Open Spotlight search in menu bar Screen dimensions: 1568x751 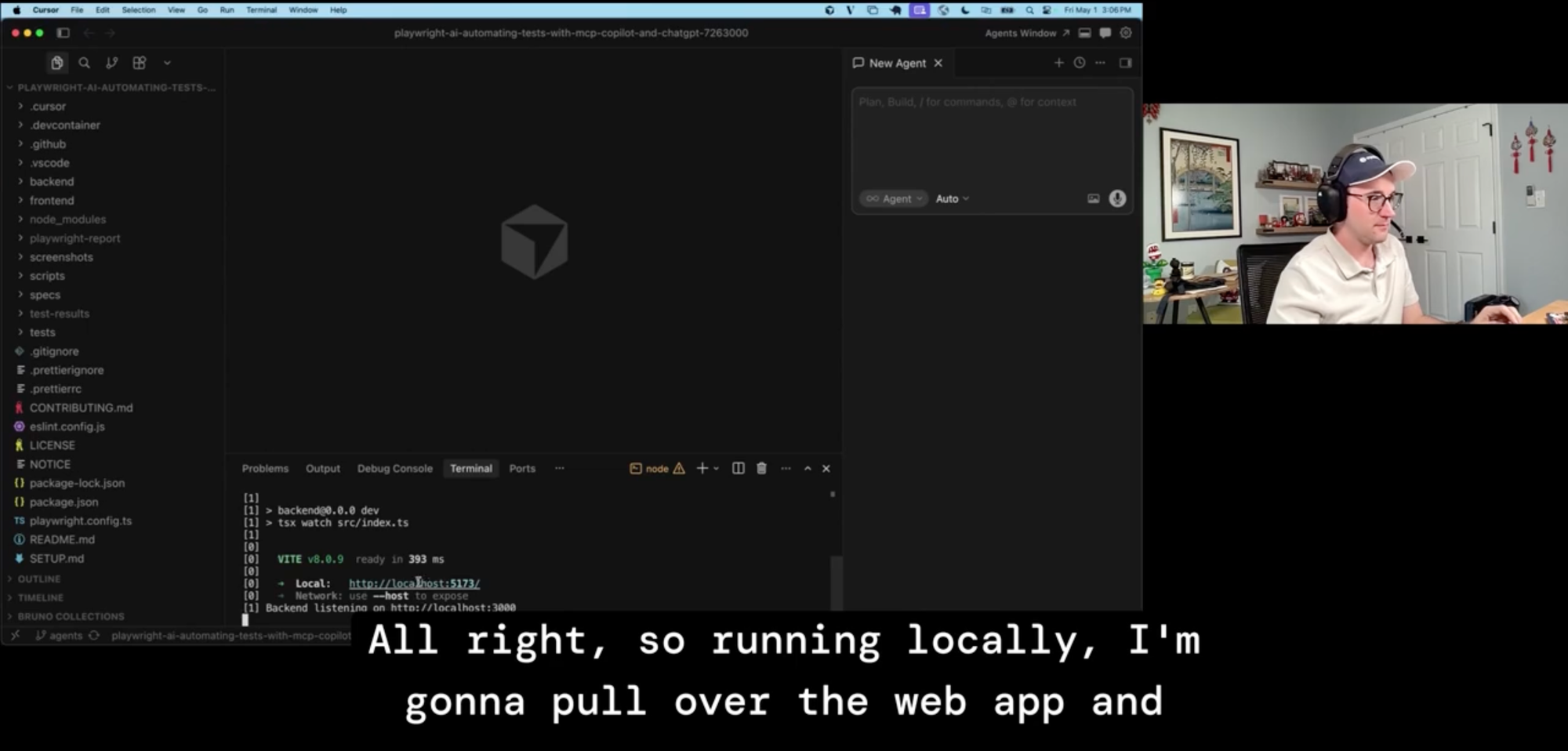pos(1029,10)
